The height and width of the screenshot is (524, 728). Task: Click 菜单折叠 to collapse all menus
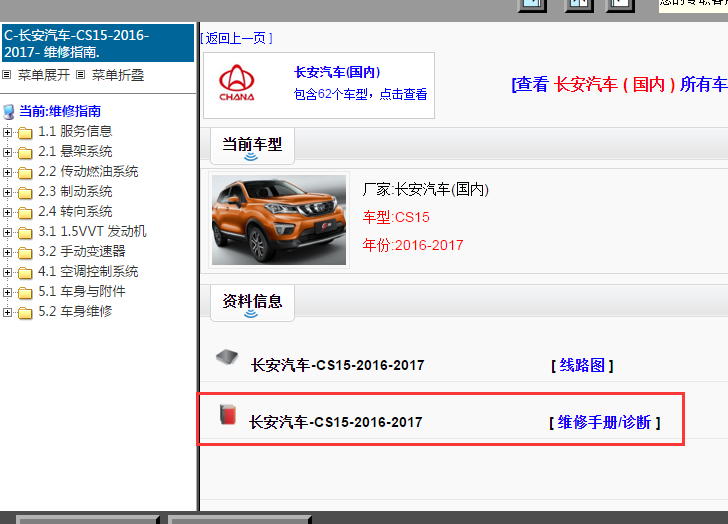pos(118,75)
